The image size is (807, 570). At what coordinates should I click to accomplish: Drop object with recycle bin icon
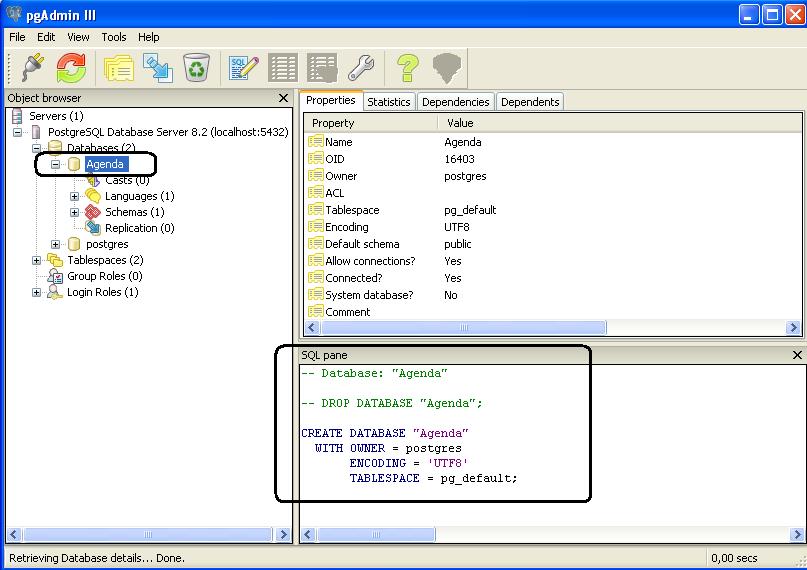[x=196, y=67]
